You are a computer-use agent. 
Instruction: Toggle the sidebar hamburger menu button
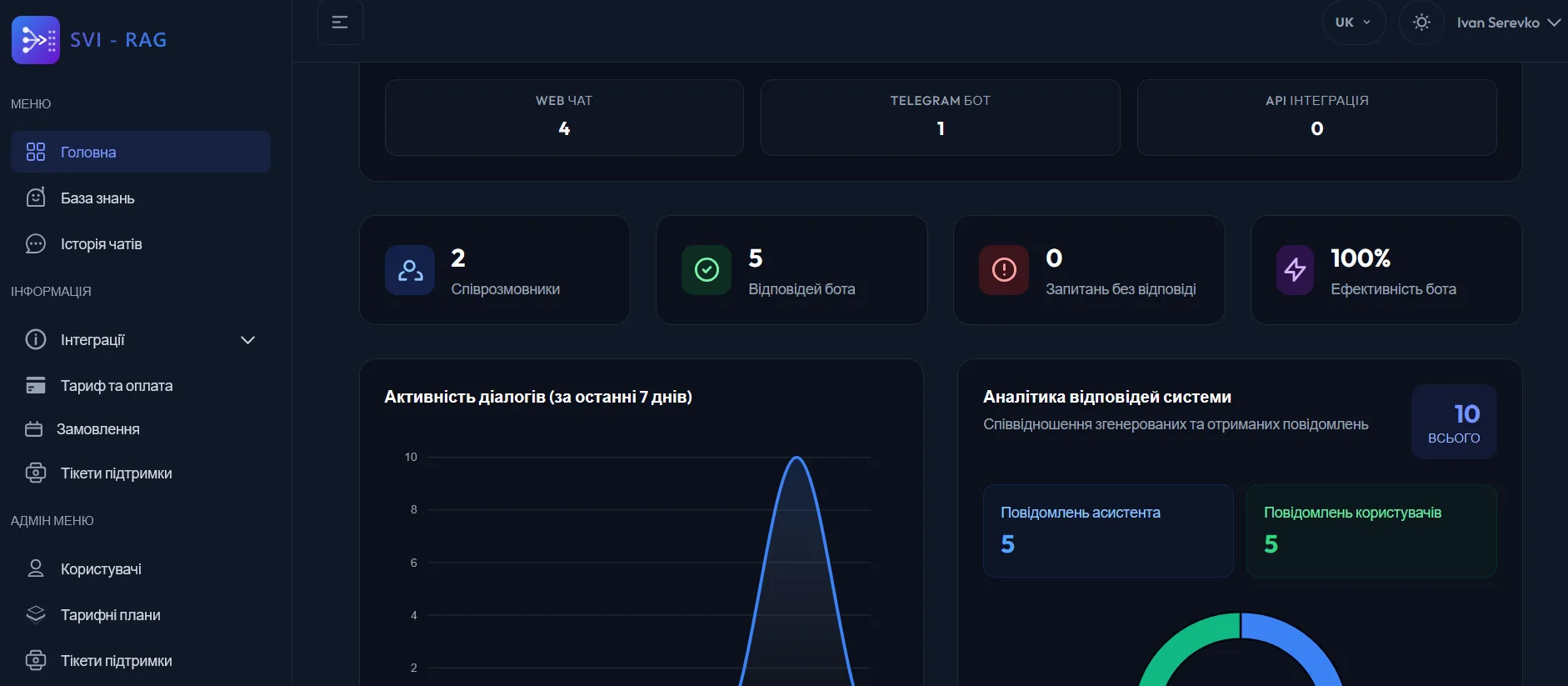click(x=340, y=23)
